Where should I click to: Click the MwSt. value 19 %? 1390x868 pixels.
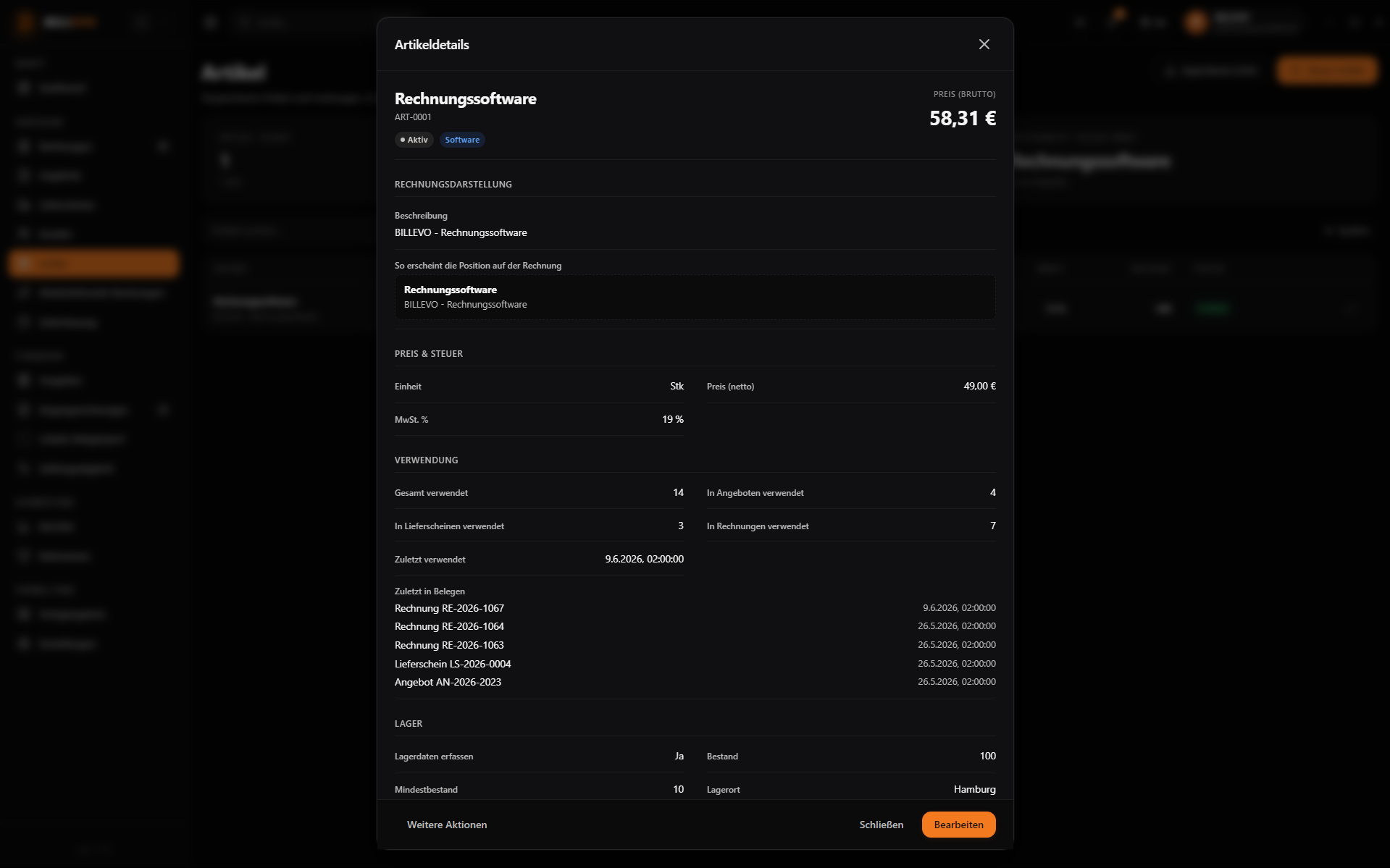(x=673, y=419)
